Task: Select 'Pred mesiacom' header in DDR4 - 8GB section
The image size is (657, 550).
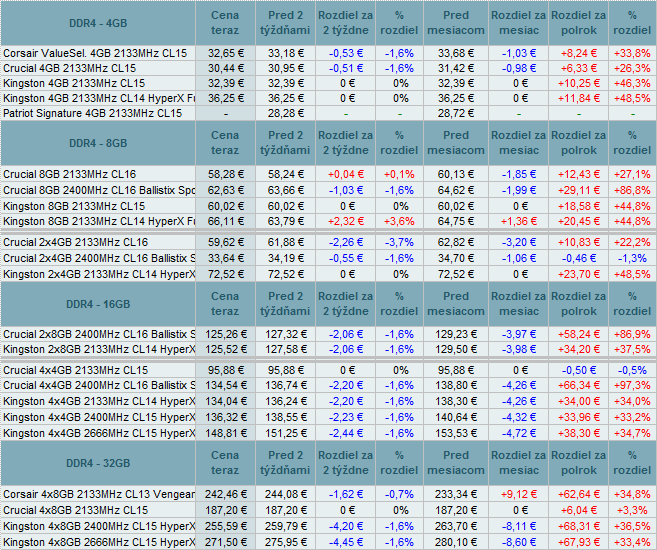Action: [x=456, y=143]
